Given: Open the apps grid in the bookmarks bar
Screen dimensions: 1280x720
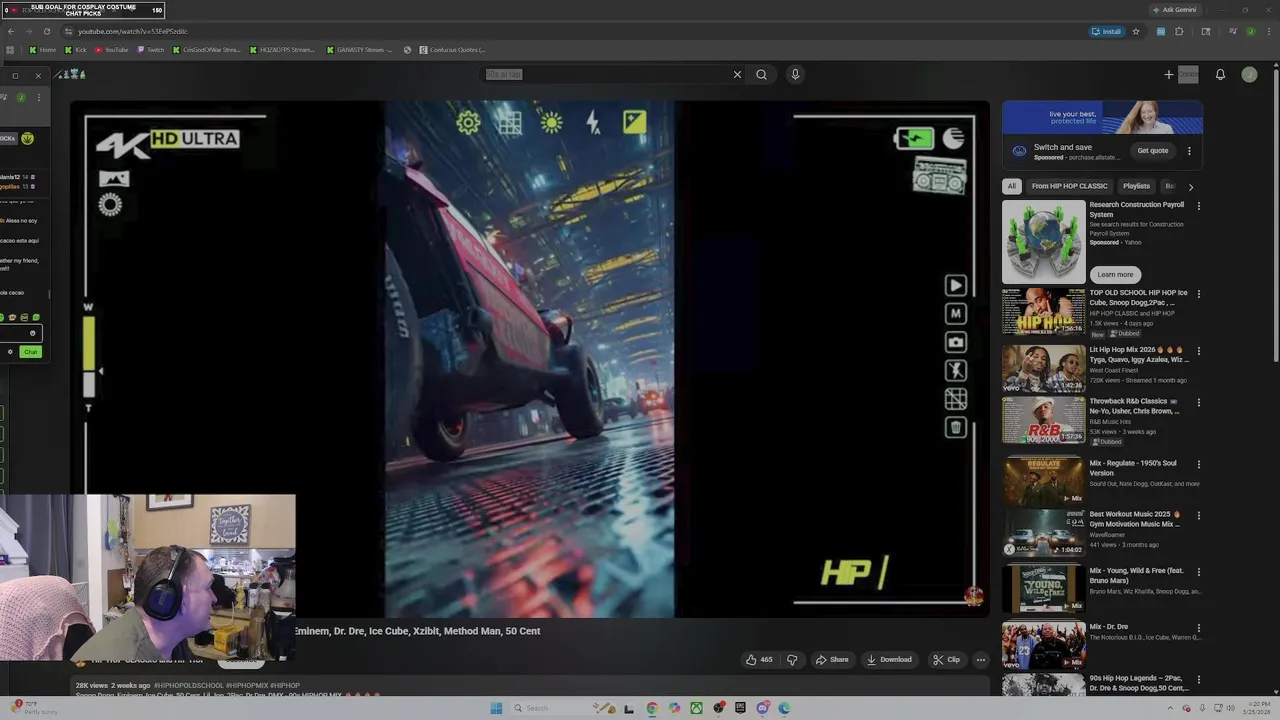Looking at the screenshot, I should pyautogui.click(x=11, y=49).
